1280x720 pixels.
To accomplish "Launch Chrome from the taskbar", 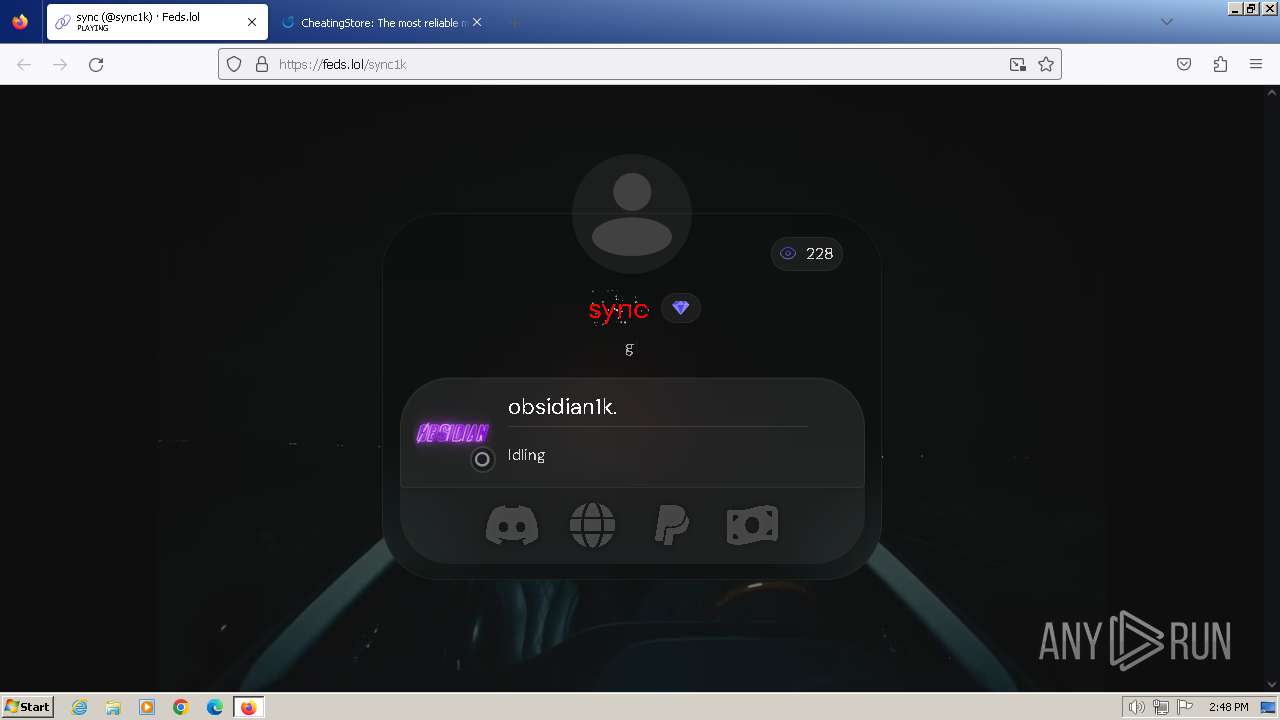I will [181, 707].
